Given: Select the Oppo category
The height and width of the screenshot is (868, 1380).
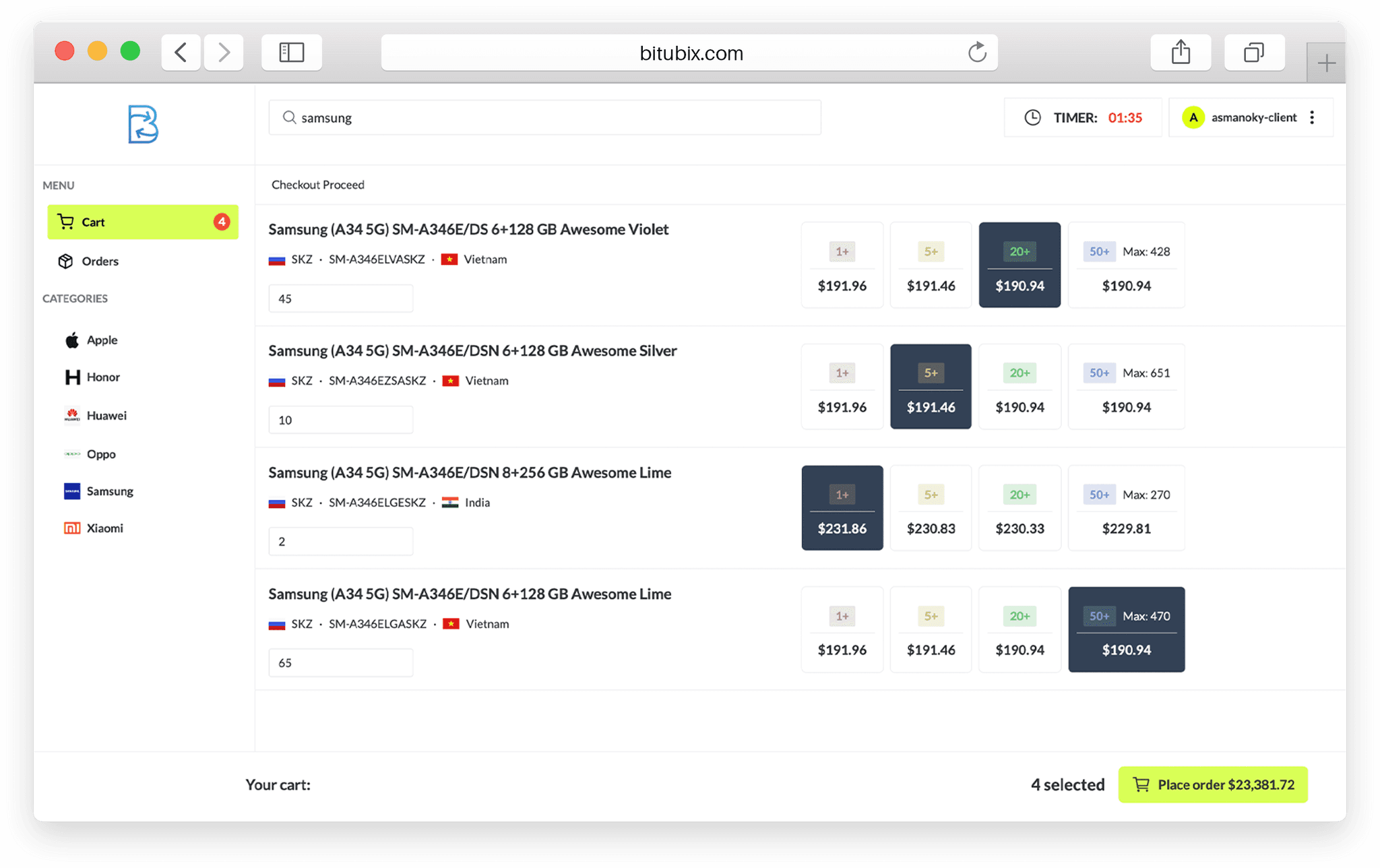Looking at the screenshot, I should [101, 454].
